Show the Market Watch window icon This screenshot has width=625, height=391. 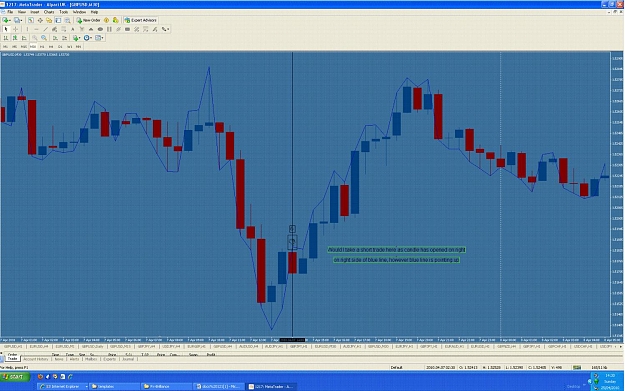coord(31,20)
